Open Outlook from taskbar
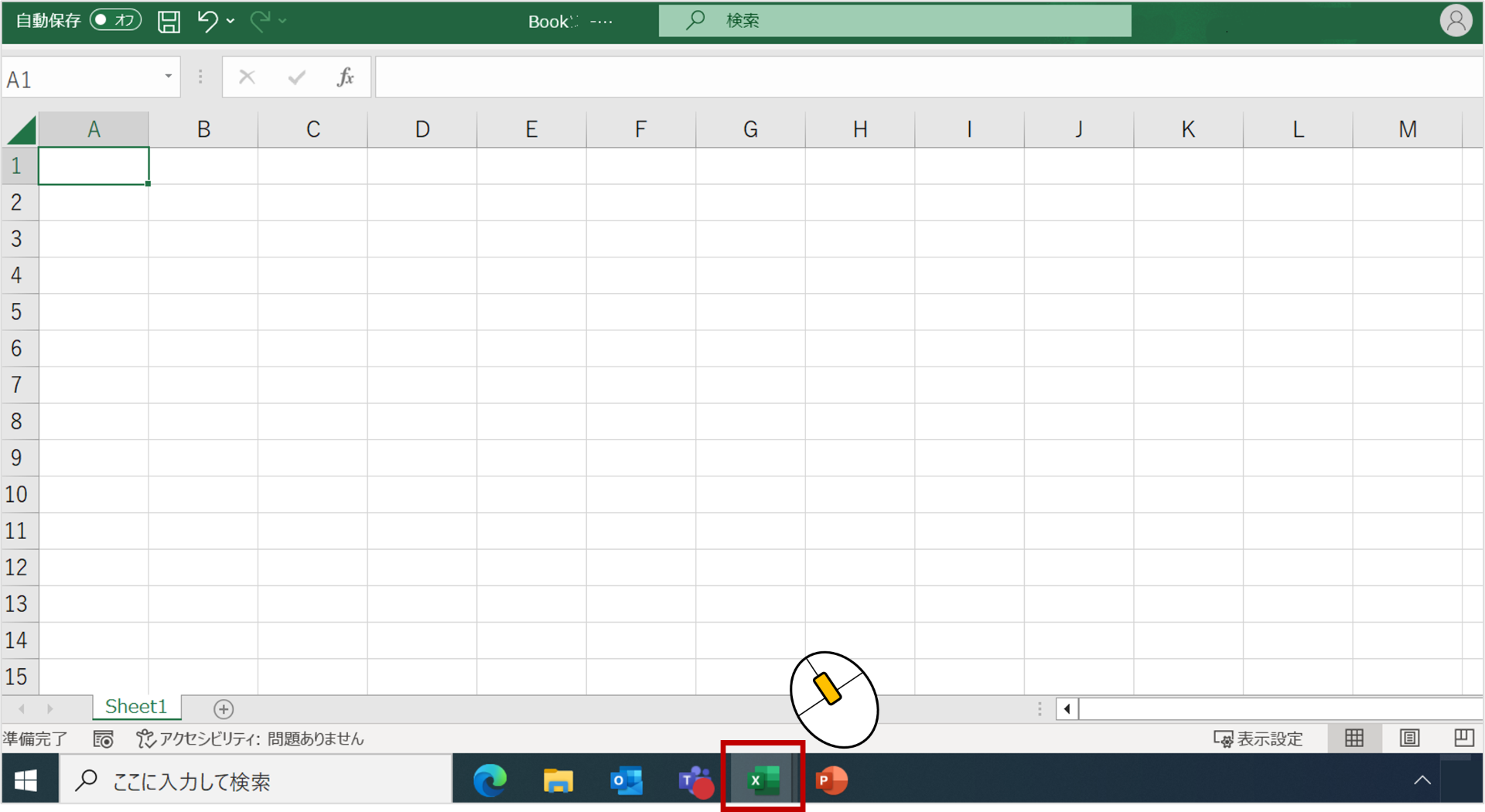1485x812 pixels. coord(626,780)
